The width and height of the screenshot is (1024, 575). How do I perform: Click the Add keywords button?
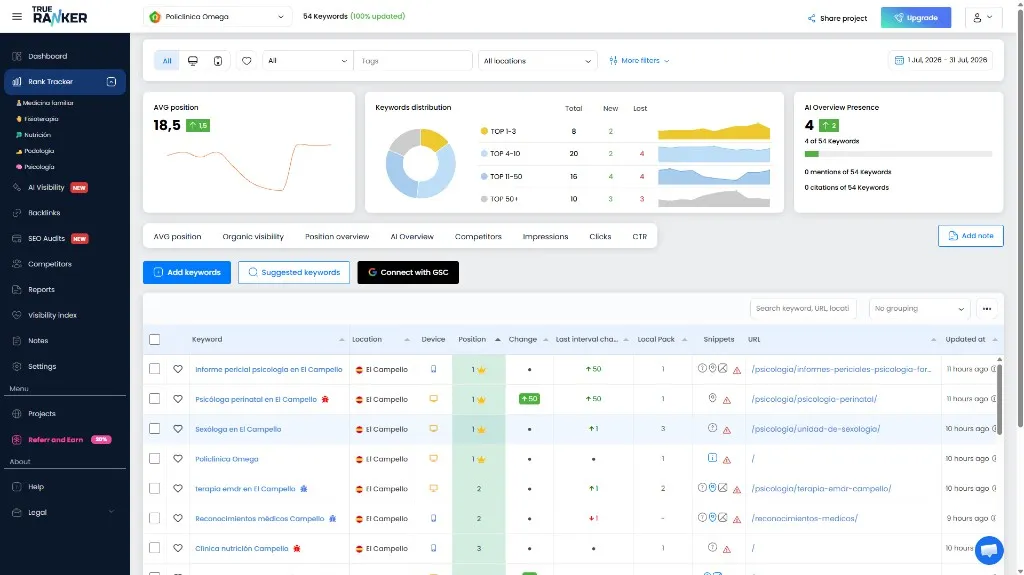coord(187,272)
